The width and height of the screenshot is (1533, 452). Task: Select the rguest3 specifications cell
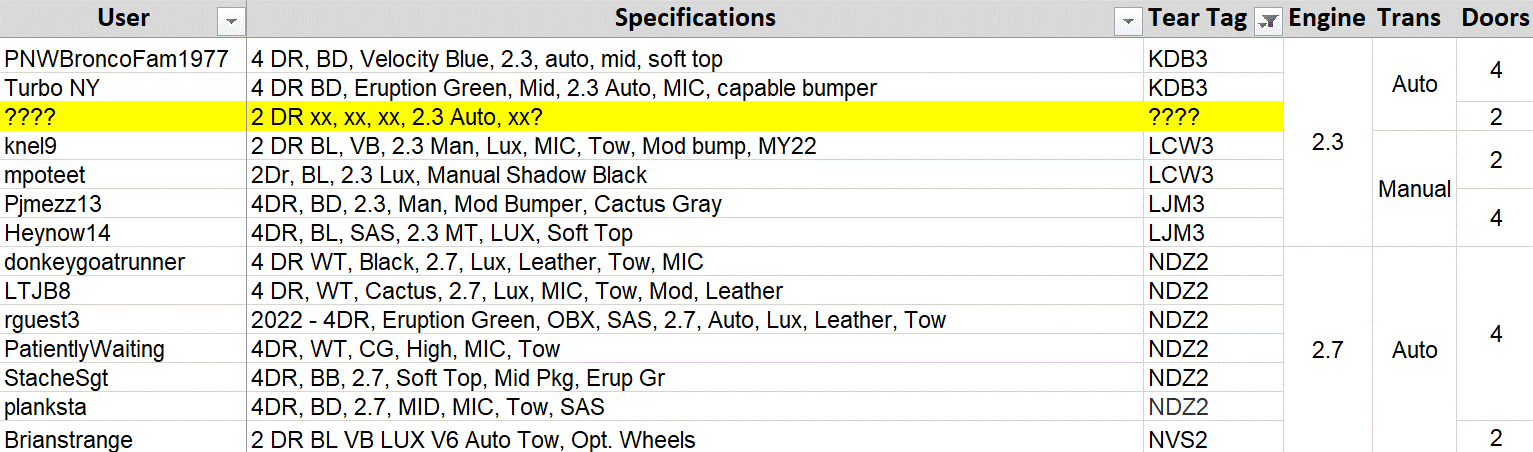click(x=695, y=320)
